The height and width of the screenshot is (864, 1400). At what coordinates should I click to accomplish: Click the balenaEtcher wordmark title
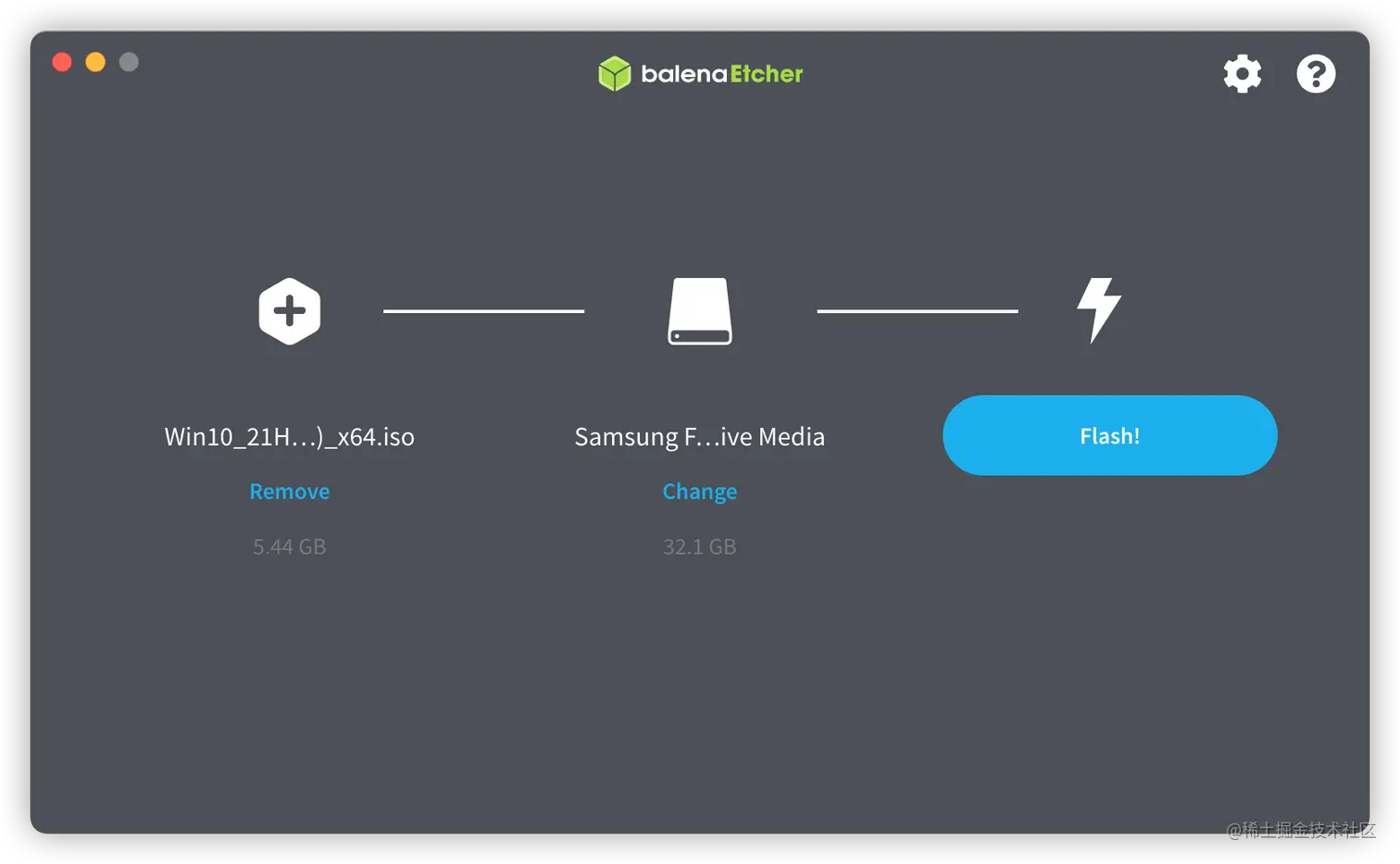[722, 74]
